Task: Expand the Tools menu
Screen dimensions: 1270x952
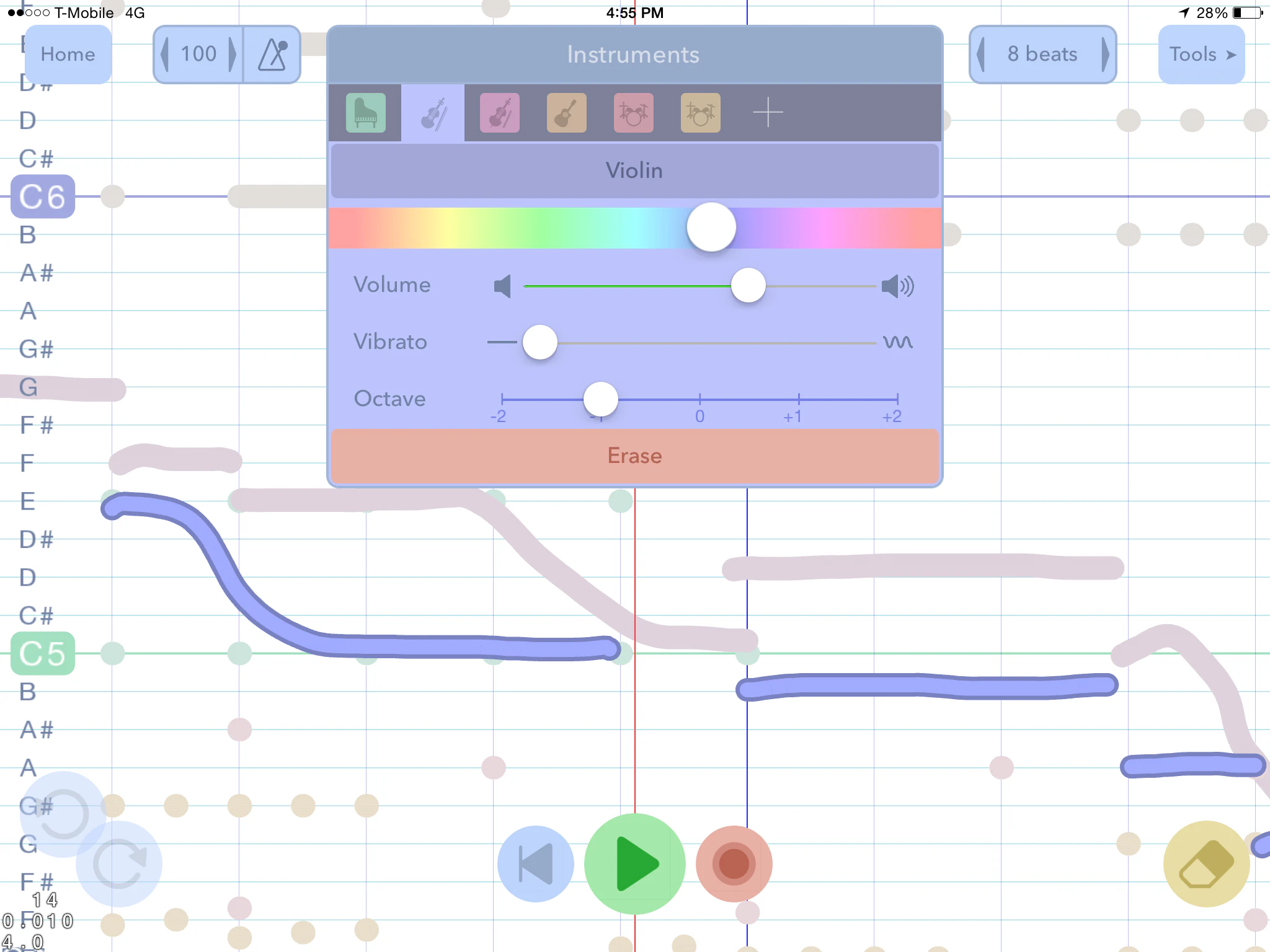Action: (x=1201, y=55)
